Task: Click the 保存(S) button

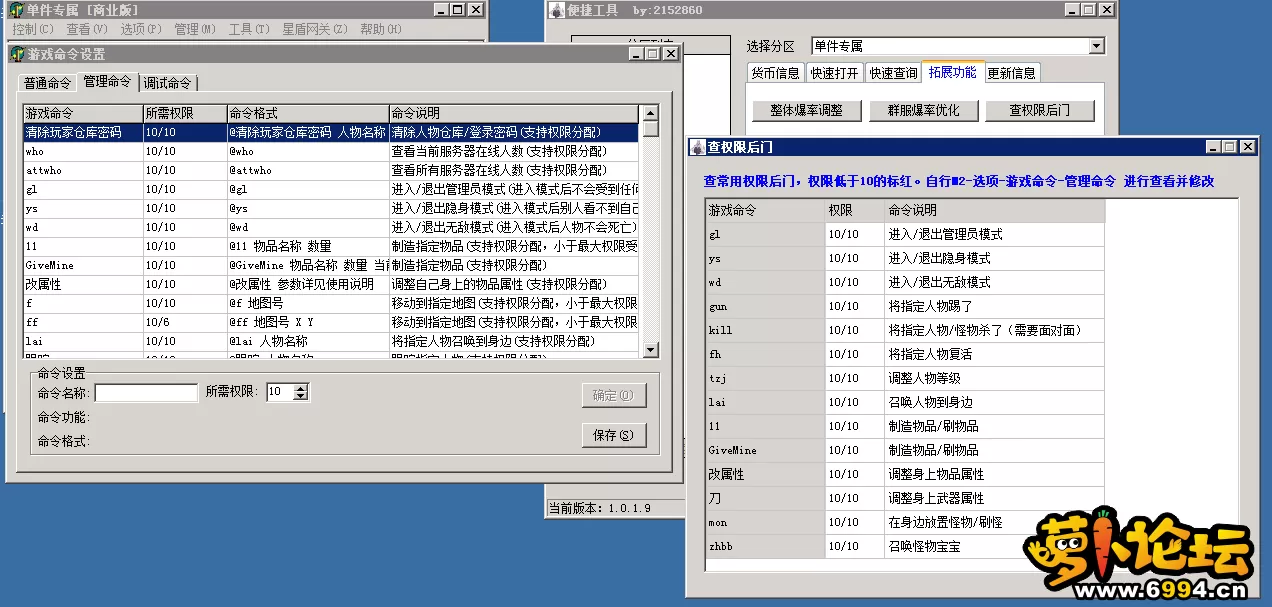Action: pos(613,435)
